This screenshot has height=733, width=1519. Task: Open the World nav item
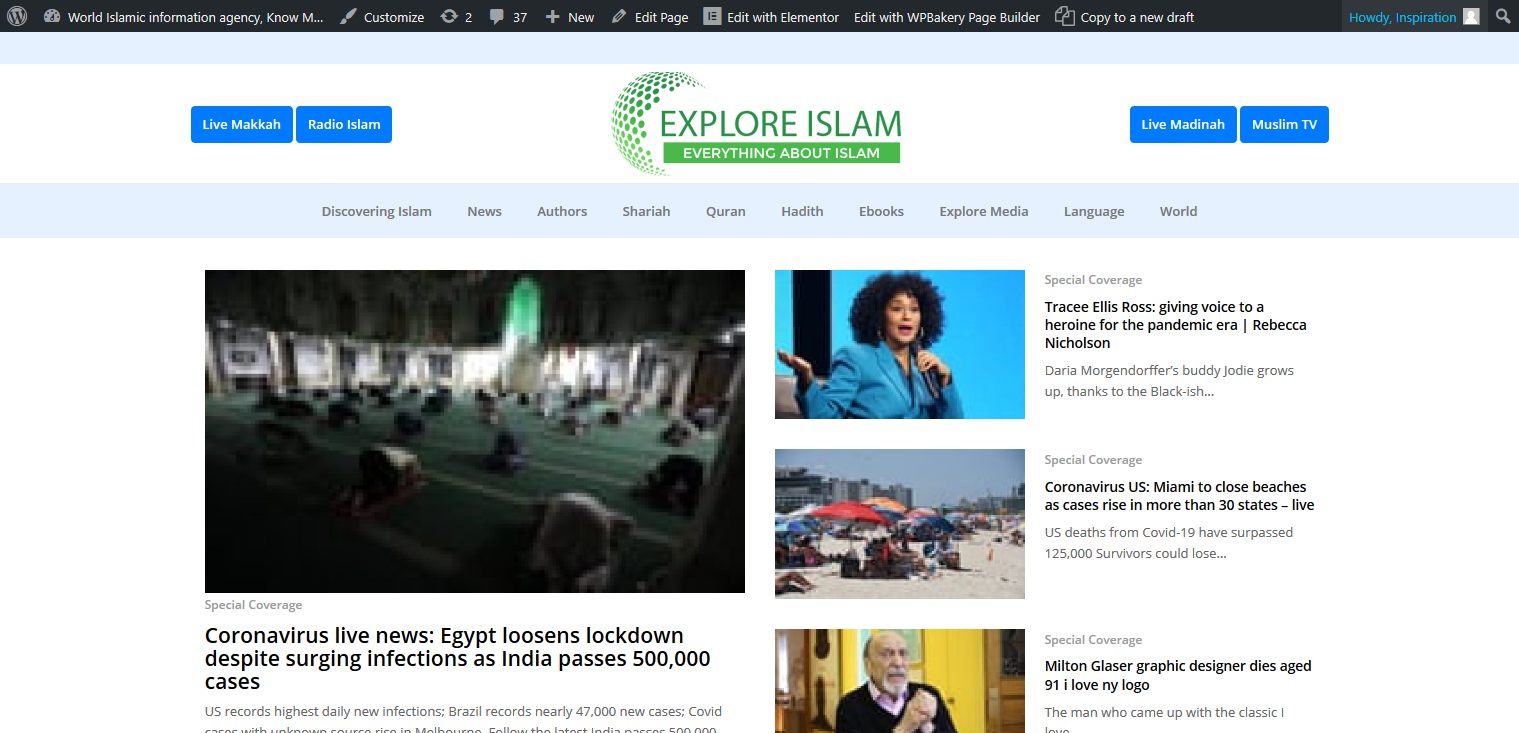(1178, 211)
